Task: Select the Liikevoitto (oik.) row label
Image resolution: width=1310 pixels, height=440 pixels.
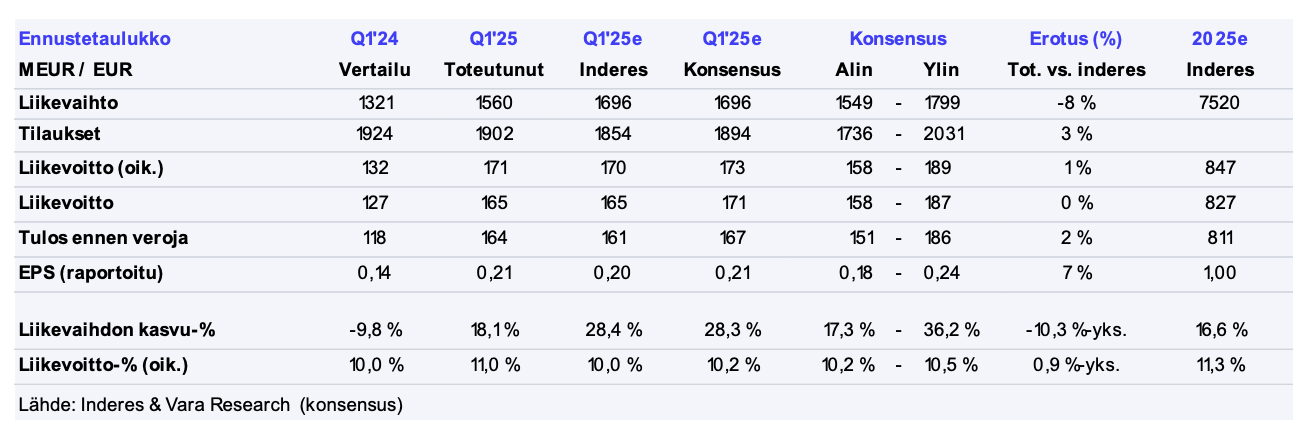Action: pyautogui.click(x=91, y=168)
